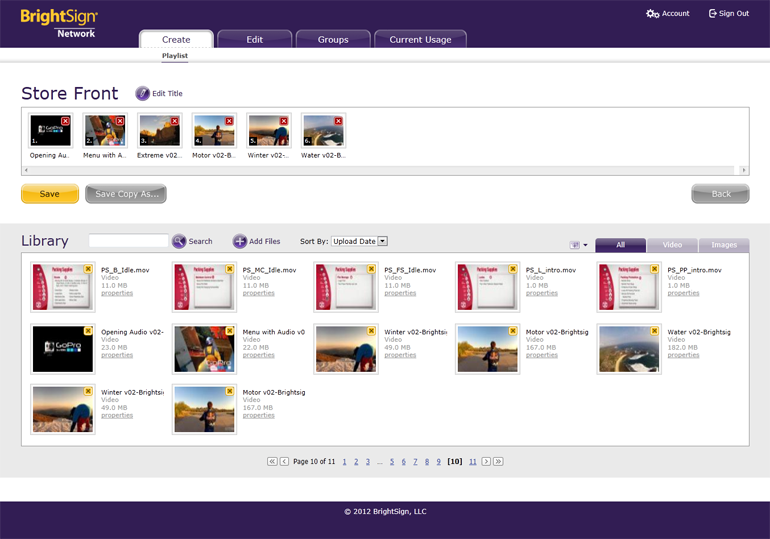Click the Sign Out icon
The width and height of the screenshot is (770, 539).
point(713,13)
